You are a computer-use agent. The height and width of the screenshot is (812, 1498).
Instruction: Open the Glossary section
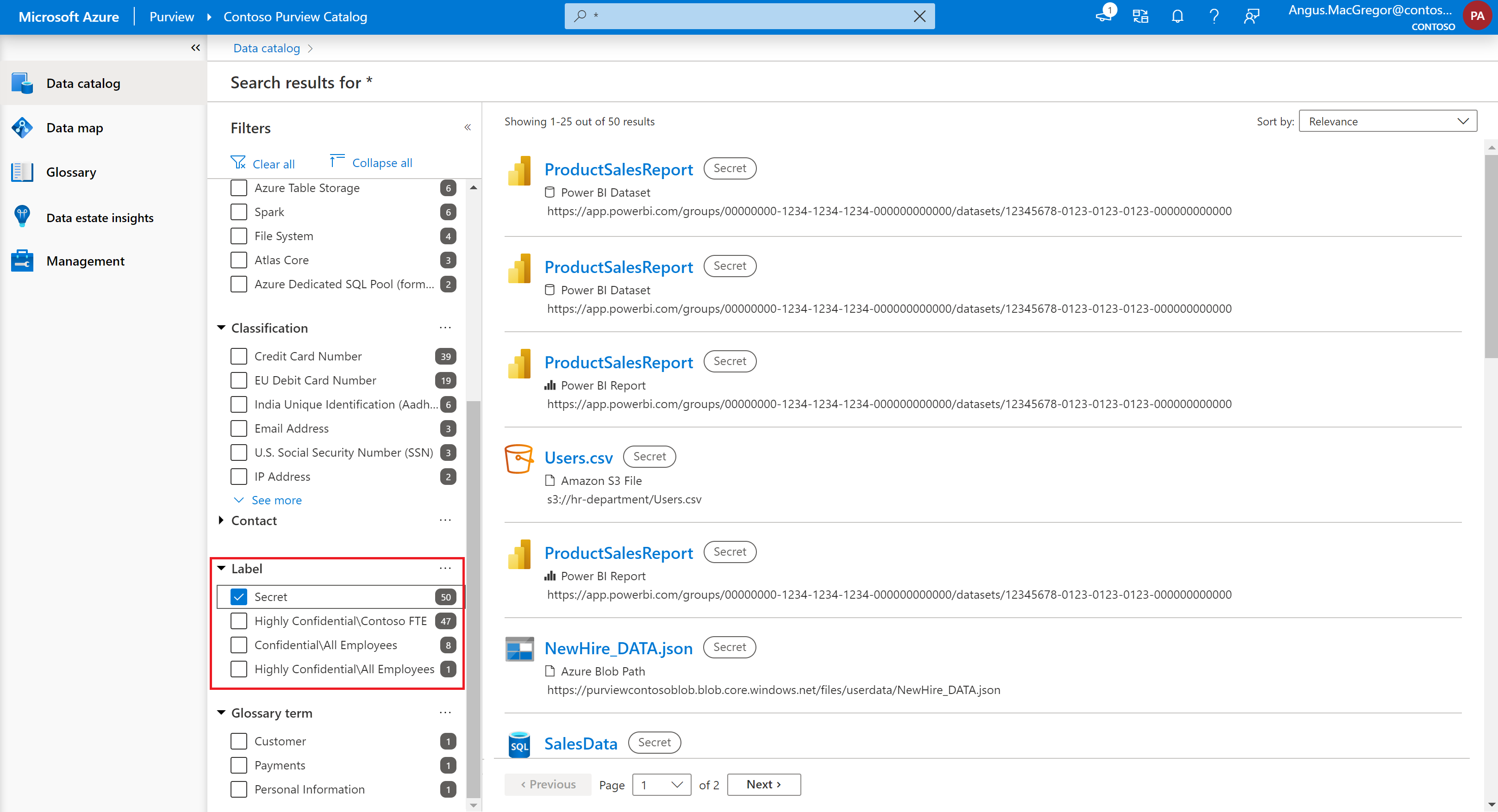71,172
